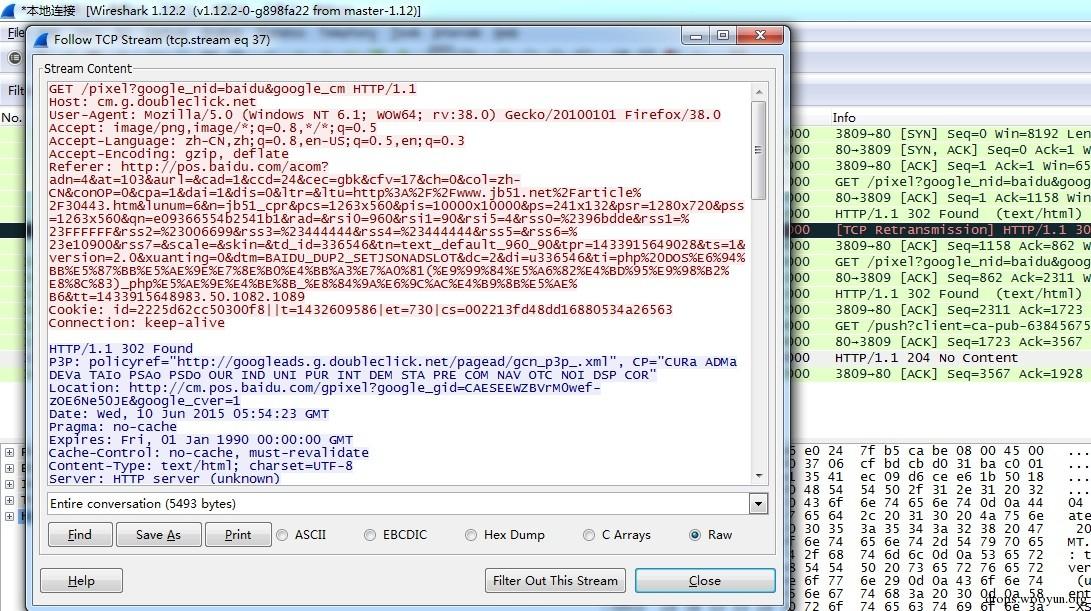The height and width of the screenshot is (611, 1091).
Task: Open the Entire conversation dropdown
Action: point(757,504)
